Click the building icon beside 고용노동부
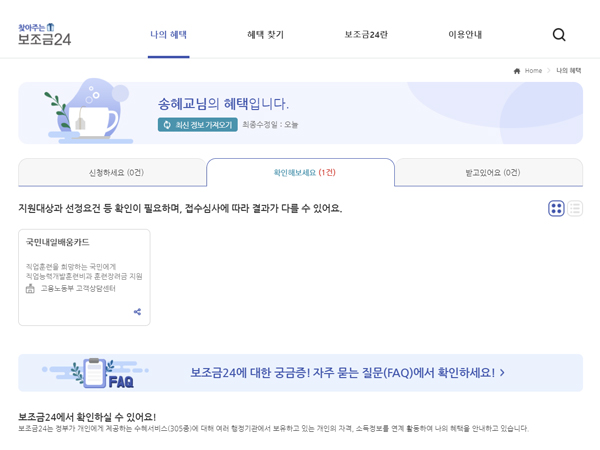 (x=30, y=289)
